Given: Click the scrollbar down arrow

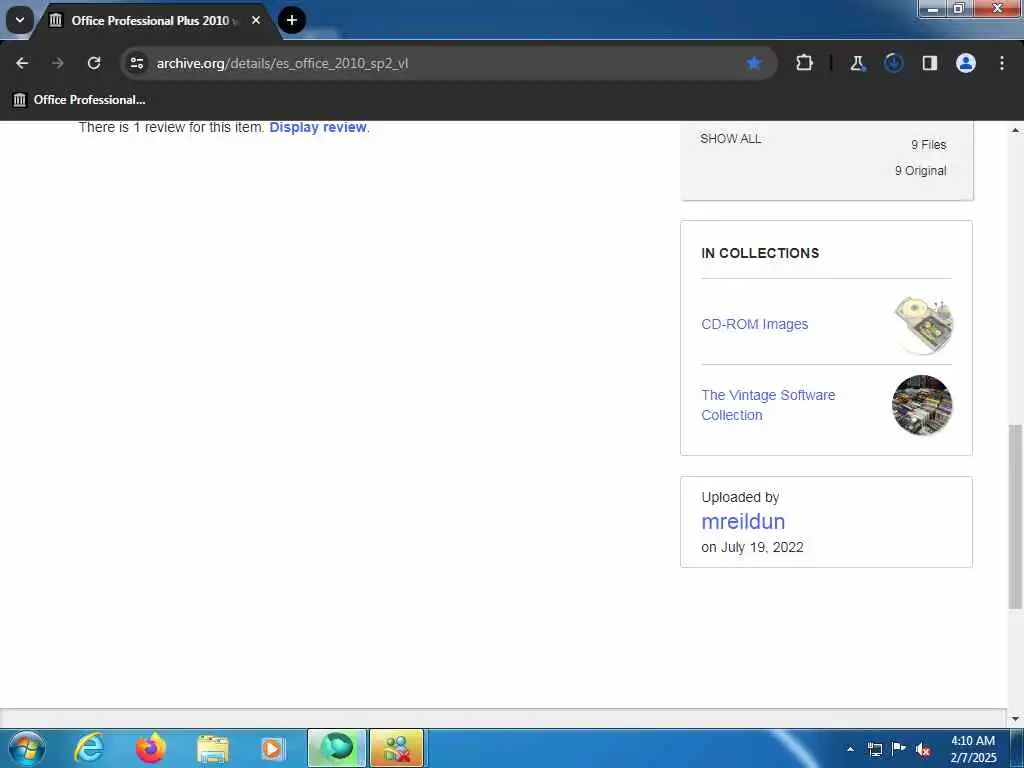Looking at the screenshot, I should tap(1015, 718).
